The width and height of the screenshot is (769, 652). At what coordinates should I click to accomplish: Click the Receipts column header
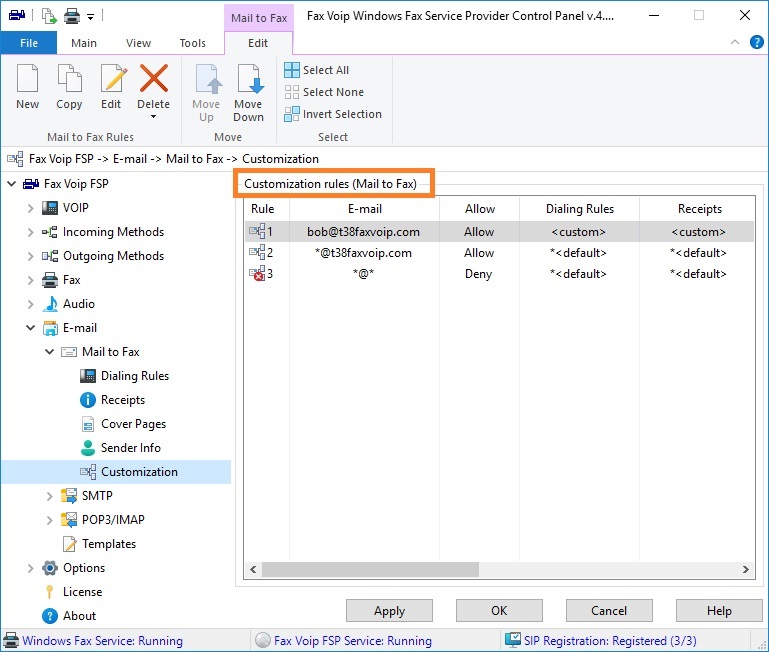click(x=698, y=209)
